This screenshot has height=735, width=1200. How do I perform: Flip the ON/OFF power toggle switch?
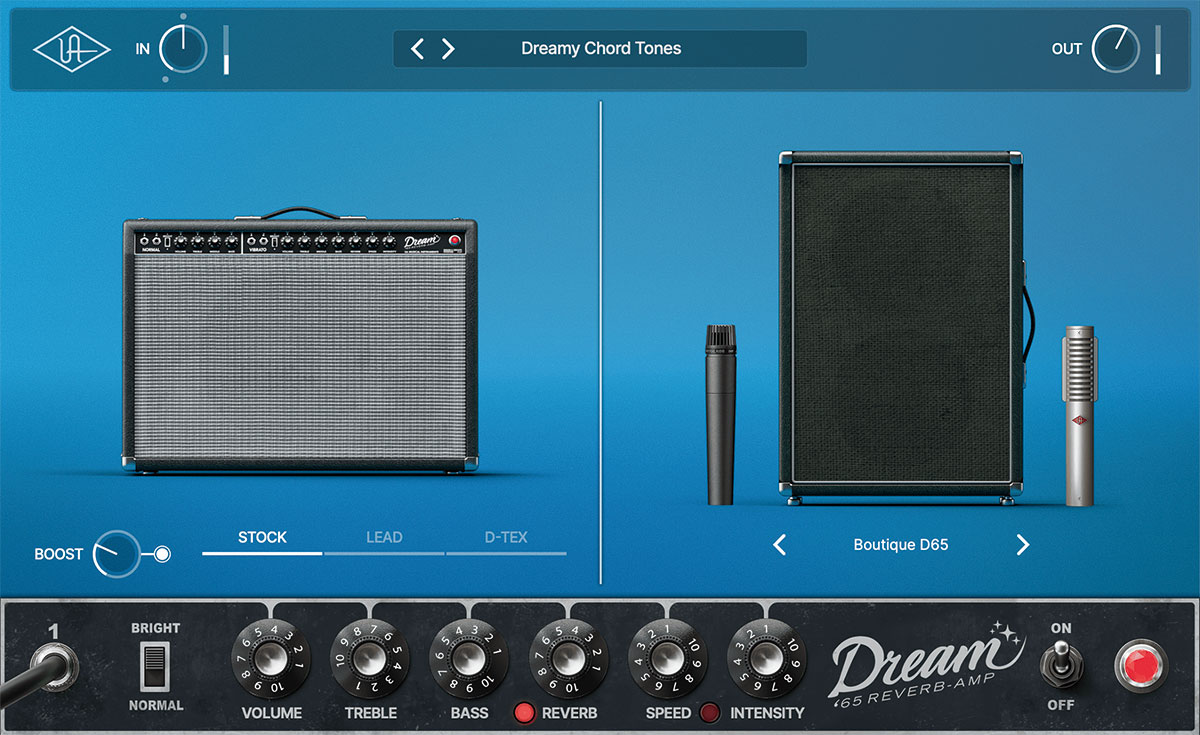[x=1060, y=664]
